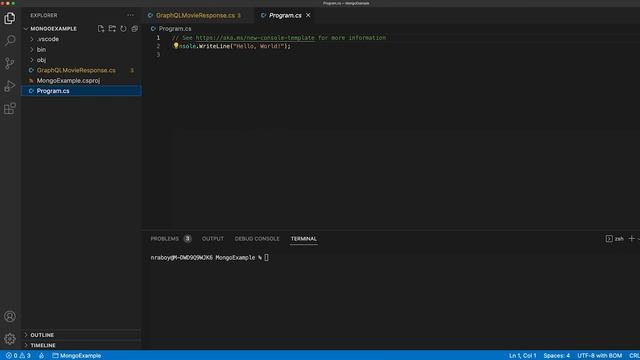Image resolution: width=640 pixels, height=360 pixels.
Task: Click MongoExample project in status bar
Action: point(77,356)
